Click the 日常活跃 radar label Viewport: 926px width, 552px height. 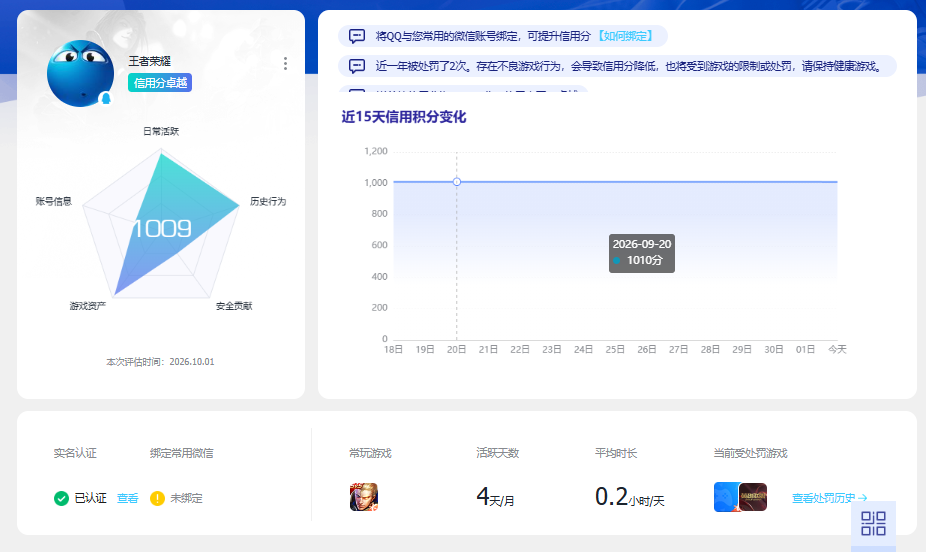(161, 131)
